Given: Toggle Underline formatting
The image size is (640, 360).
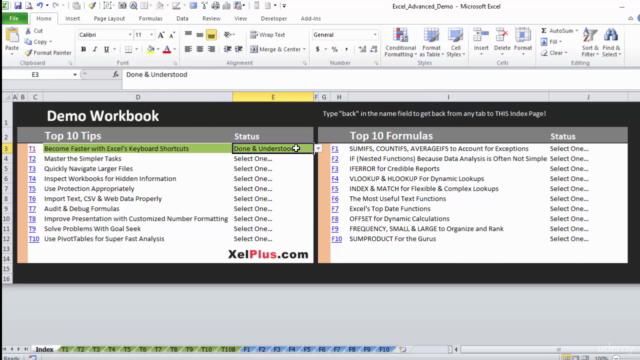Looking at the screenshot, I should click(x=106, y=49).
